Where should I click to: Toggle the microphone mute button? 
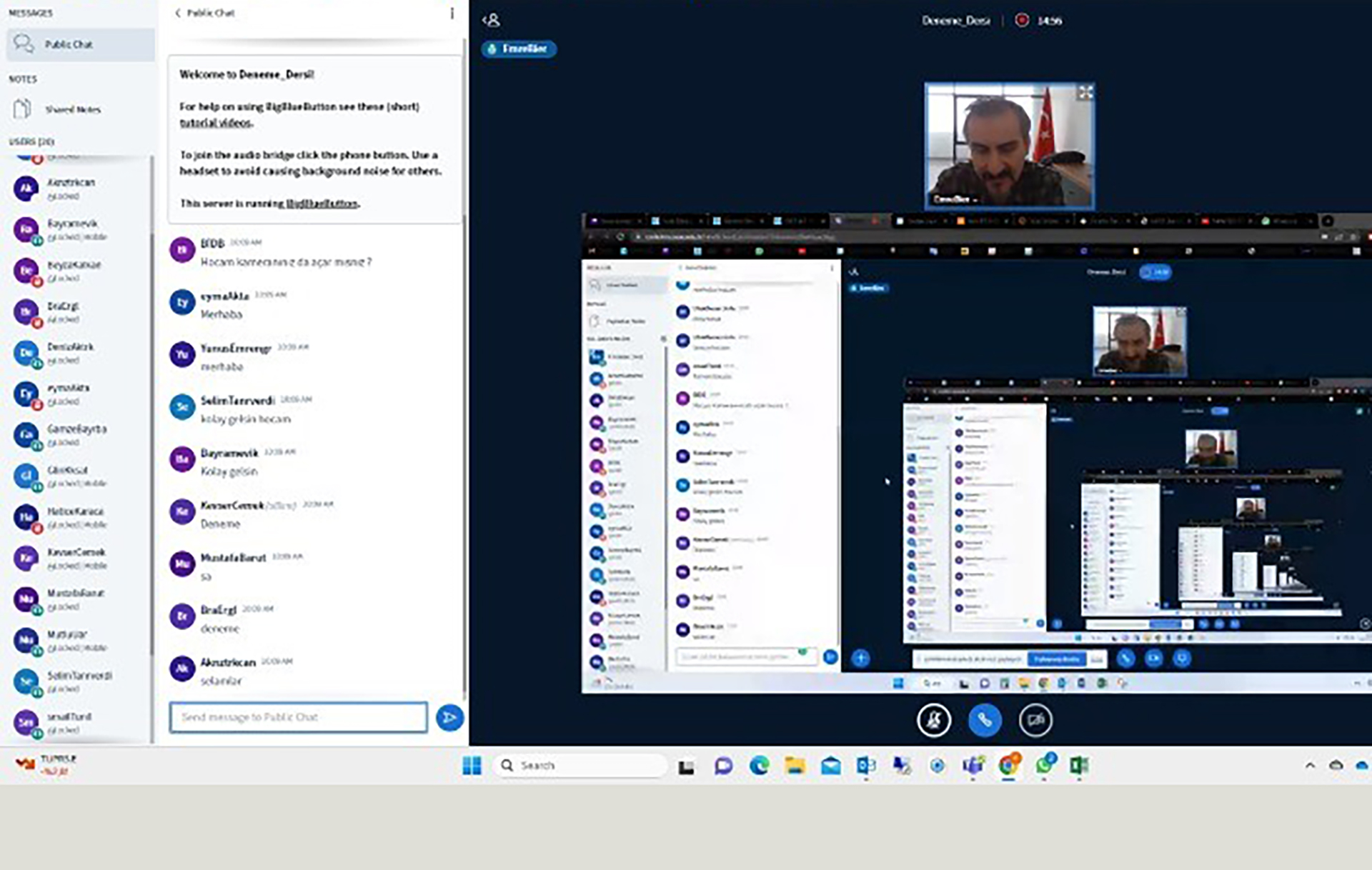point(933,720)
